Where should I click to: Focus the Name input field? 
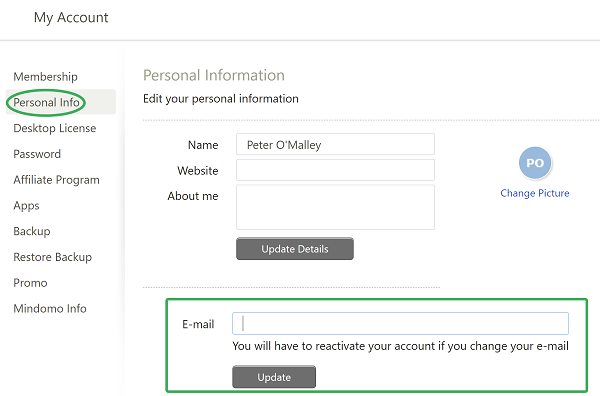point(335,144)
